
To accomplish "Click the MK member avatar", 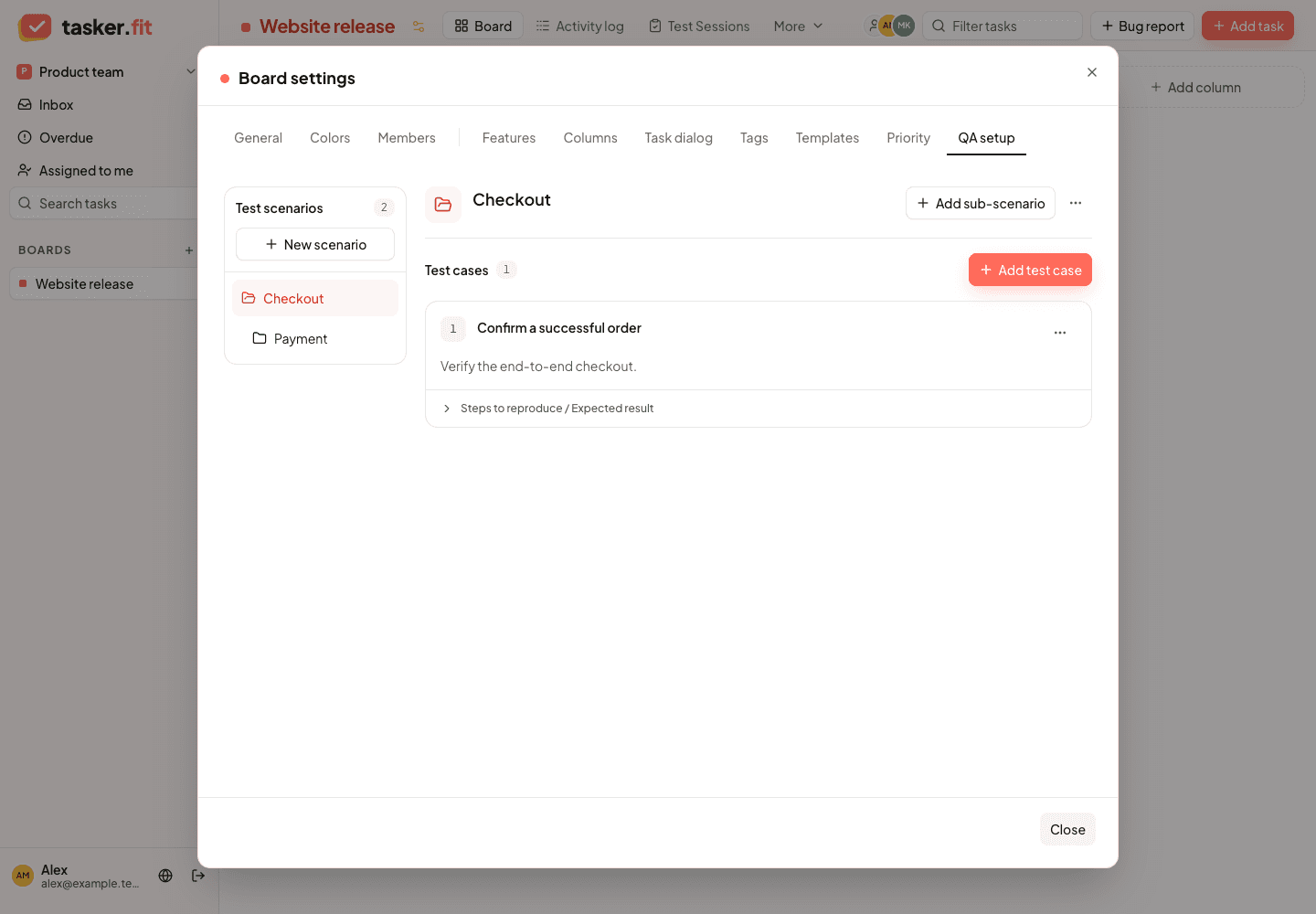I will (904, 26).
